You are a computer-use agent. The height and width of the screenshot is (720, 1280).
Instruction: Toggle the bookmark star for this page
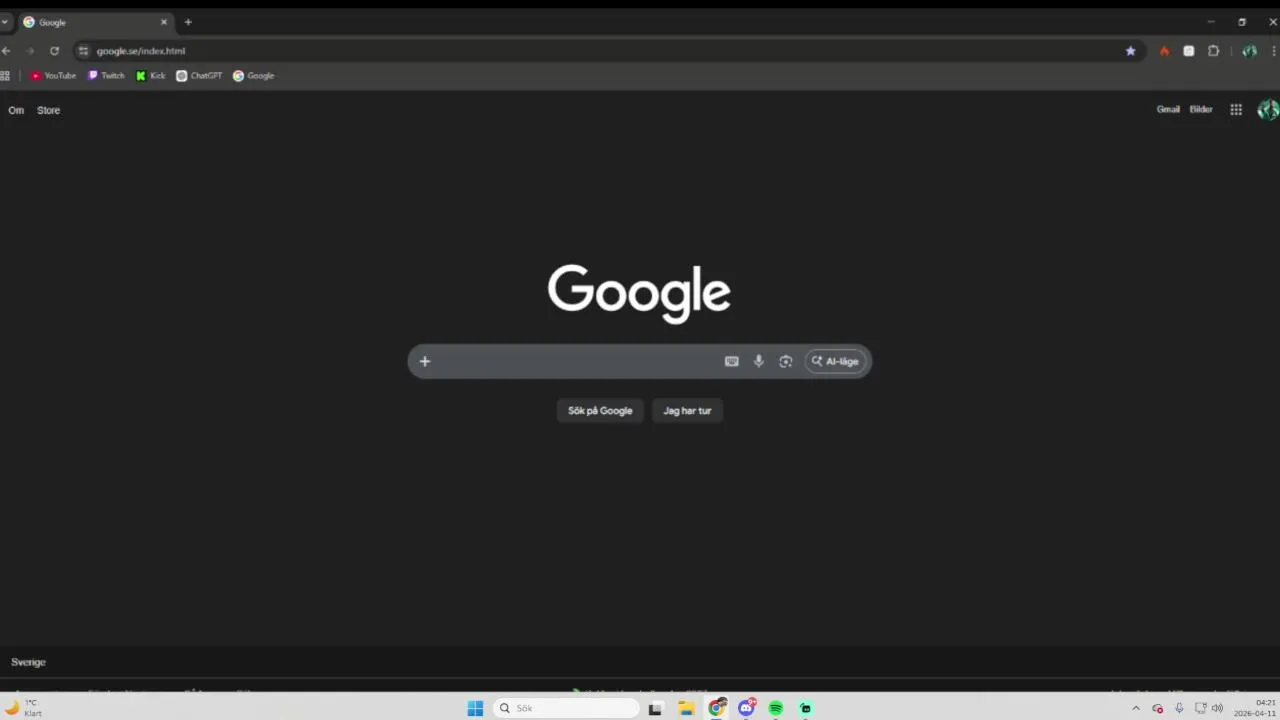(1131, 51)
